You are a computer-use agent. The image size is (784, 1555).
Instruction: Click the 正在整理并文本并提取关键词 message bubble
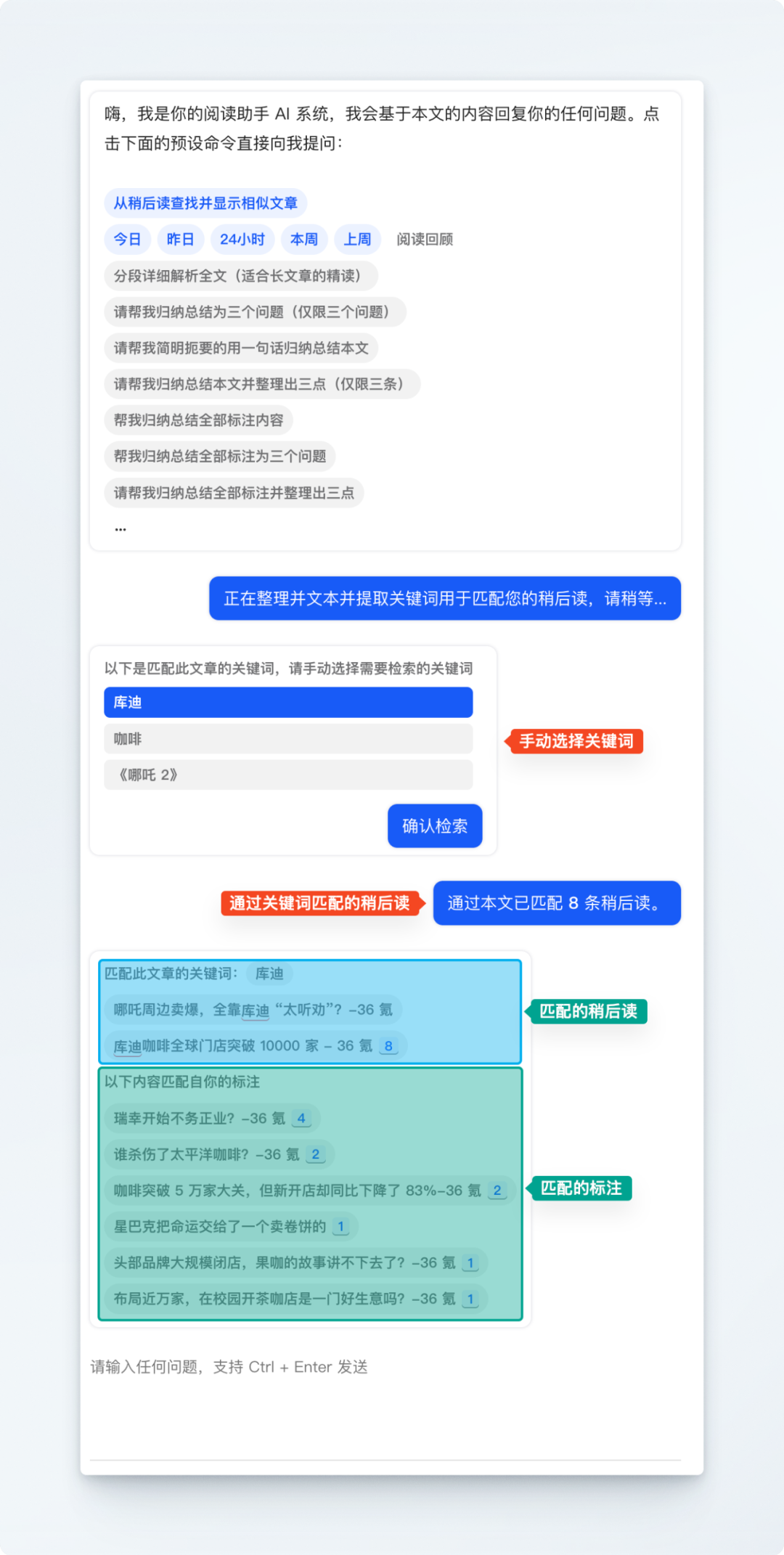(445, 598)
